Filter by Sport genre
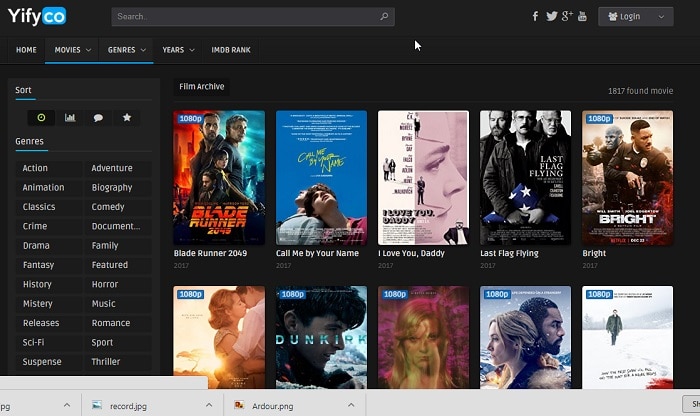 pyautogui.click(x=118, y=342)
